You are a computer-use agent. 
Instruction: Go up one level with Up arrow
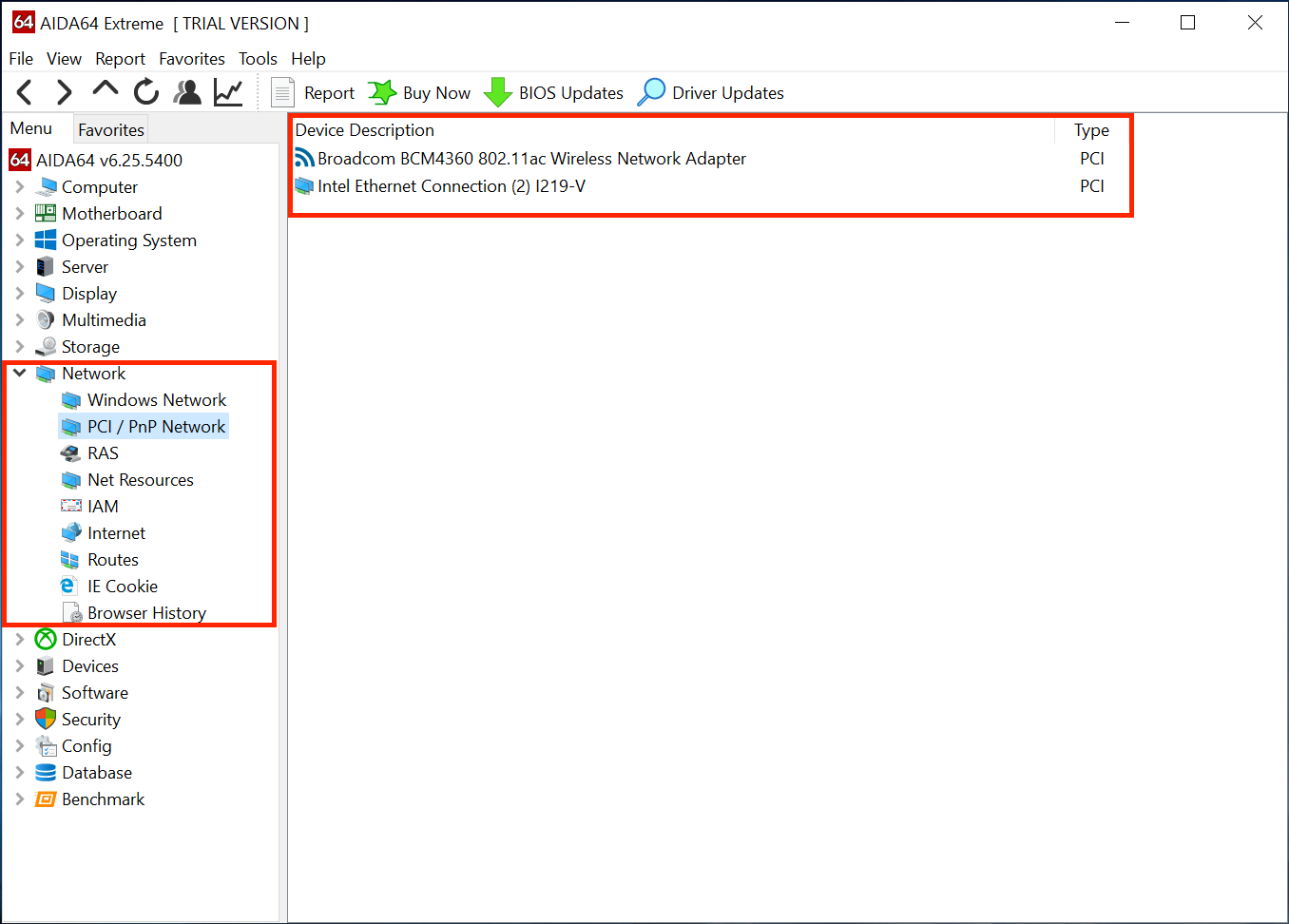coord(105,90)
